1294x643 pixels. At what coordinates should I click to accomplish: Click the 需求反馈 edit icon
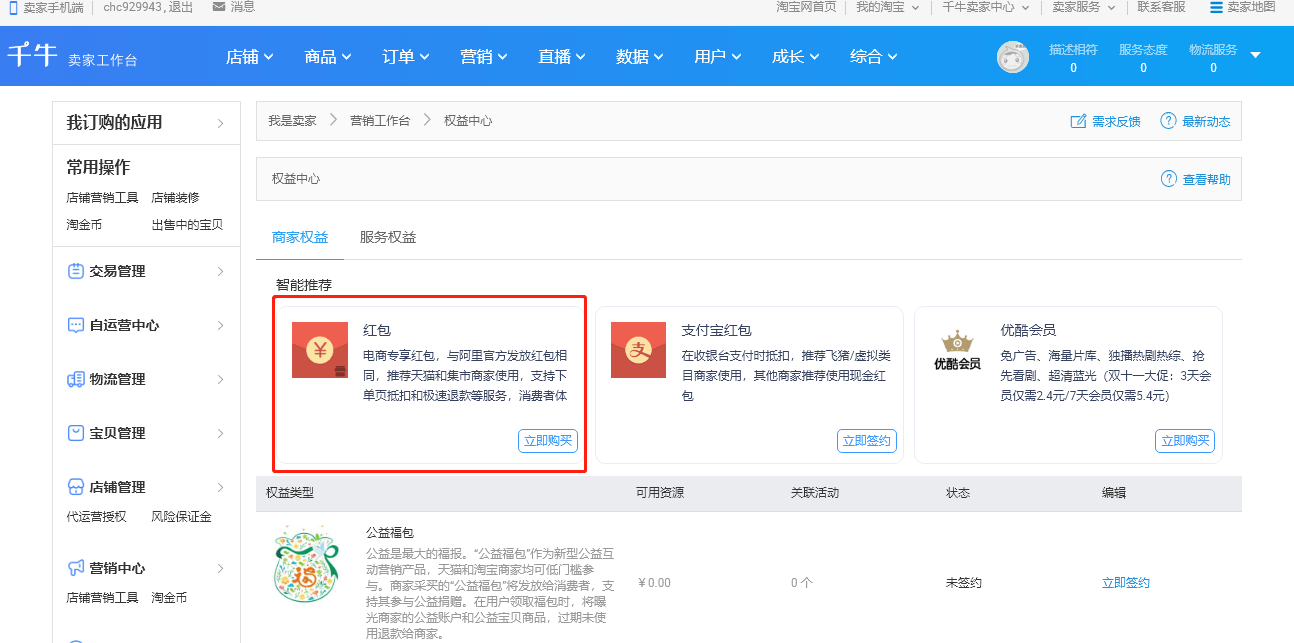pos(1078,121)
